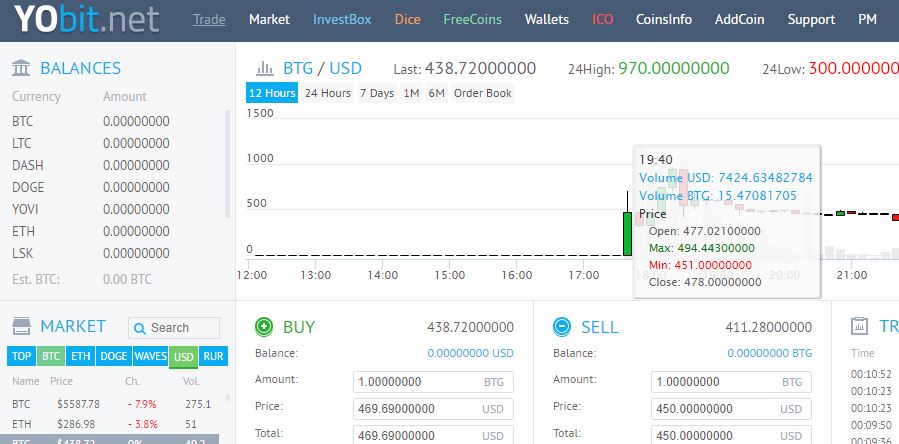Click the green plus BUY icon
This screenshot has width=899, height=444.
coord(264,326)
